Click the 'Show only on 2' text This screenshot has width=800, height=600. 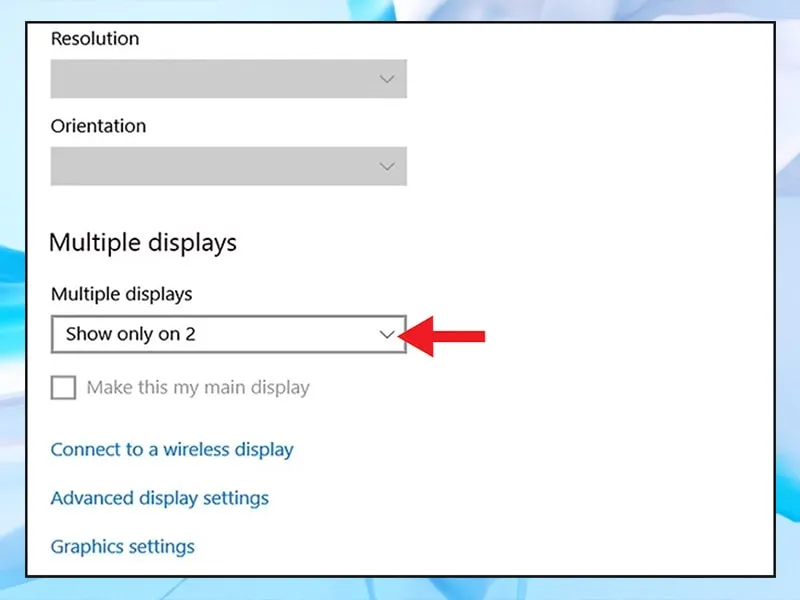coord(130,335)
